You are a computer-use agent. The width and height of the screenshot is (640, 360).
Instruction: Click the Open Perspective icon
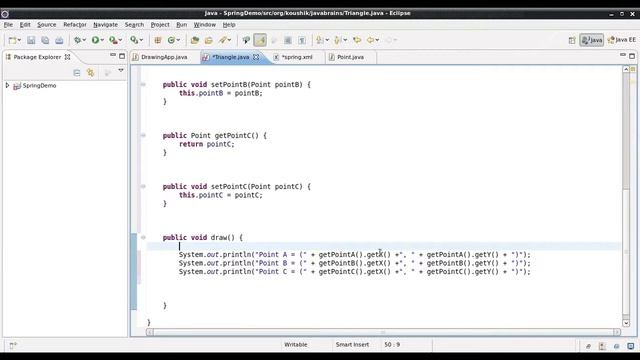[x=572, y=40]
